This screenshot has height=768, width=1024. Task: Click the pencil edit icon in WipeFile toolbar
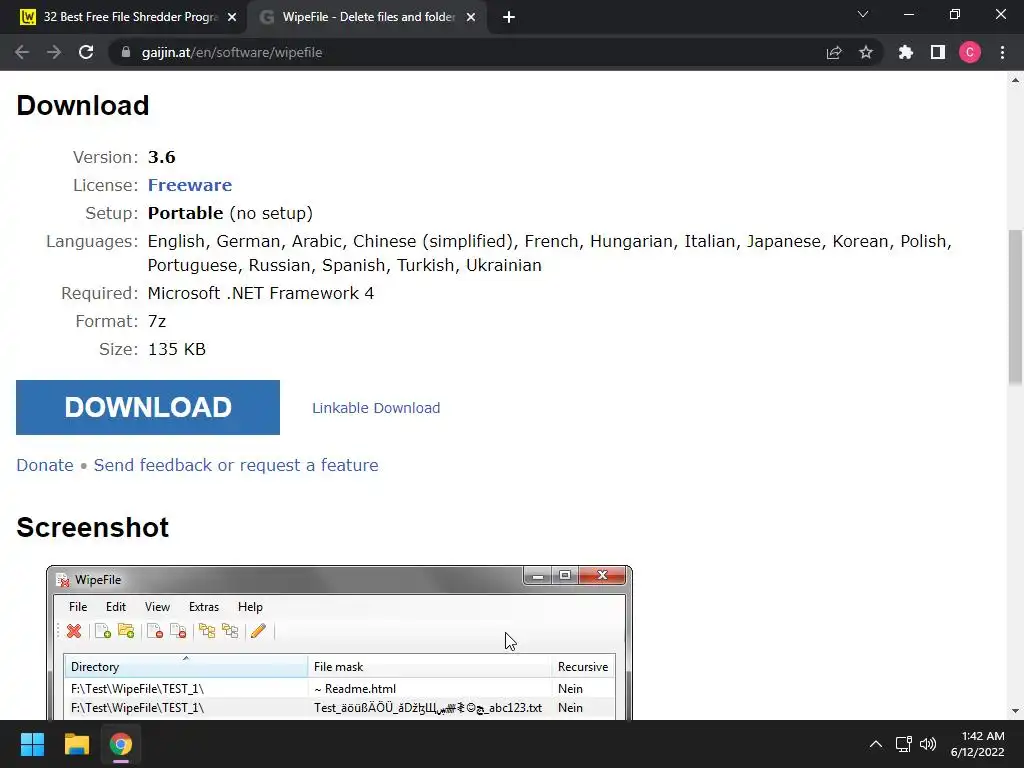(x=258, y=631)
